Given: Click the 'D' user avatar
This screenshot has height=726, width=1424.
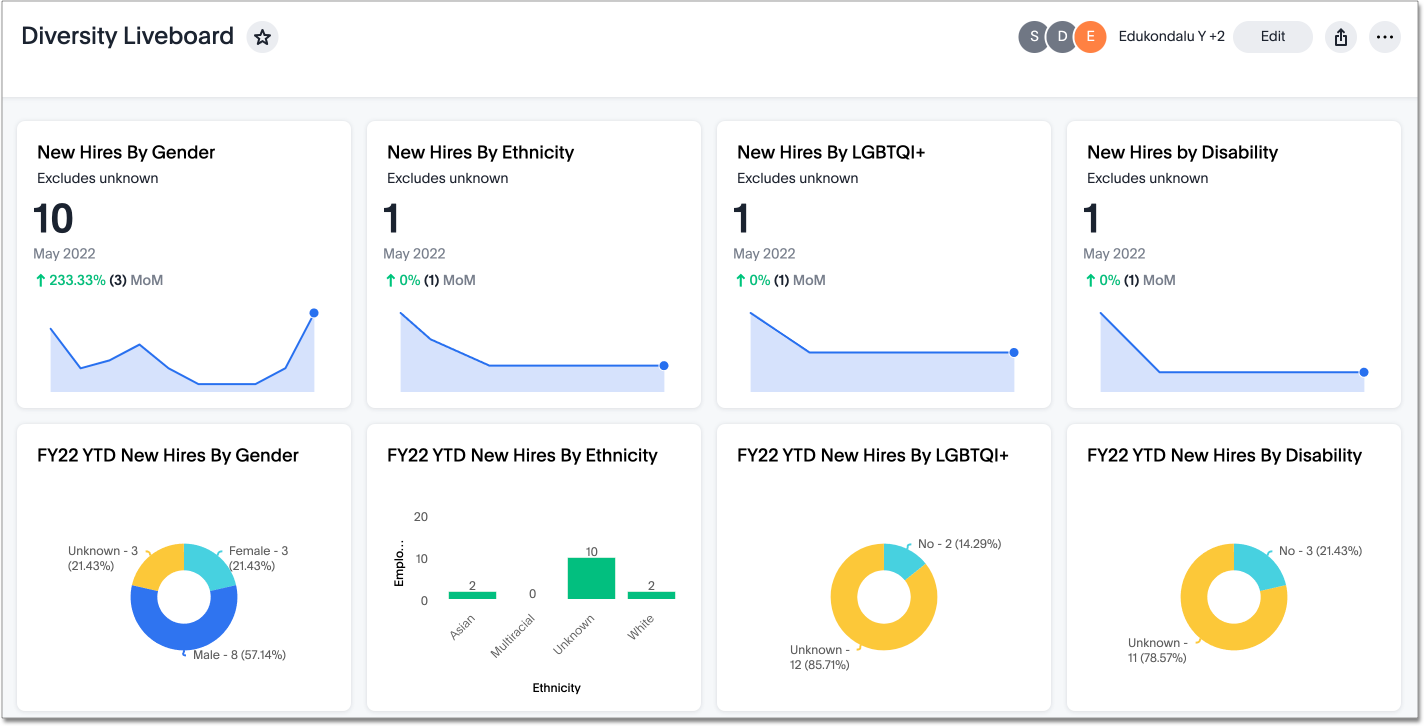Looking at the screenshot, I should [1061, 37].
